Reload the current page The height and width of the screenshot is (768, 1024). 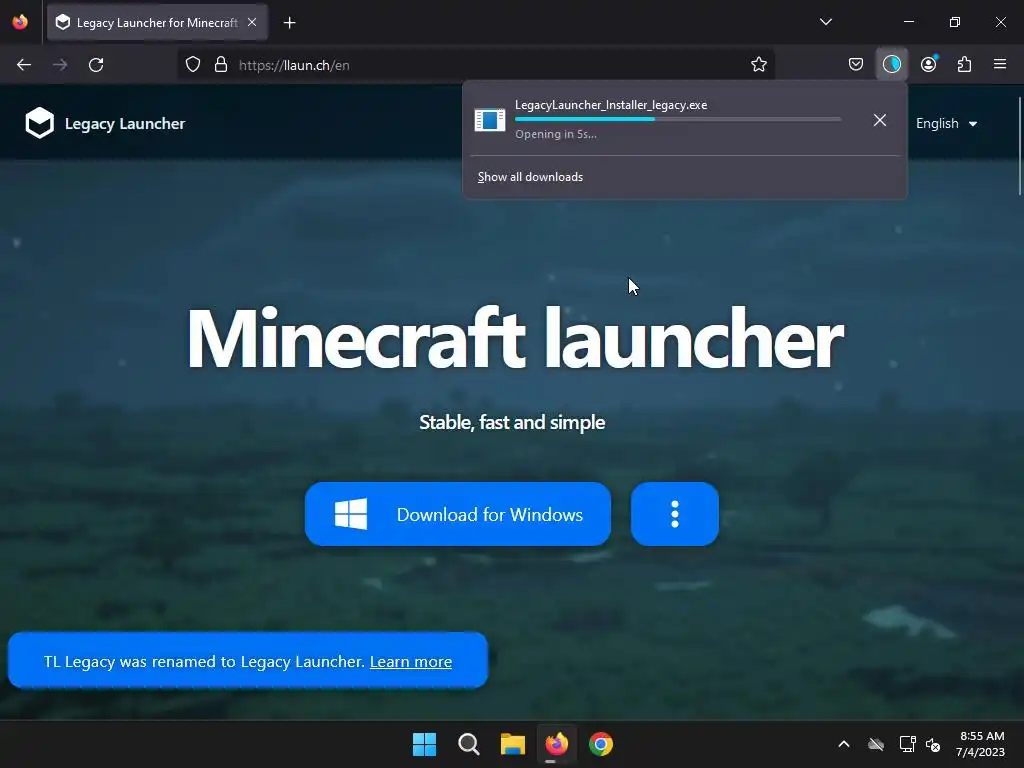pyautogui.click(x=96, y=65)
